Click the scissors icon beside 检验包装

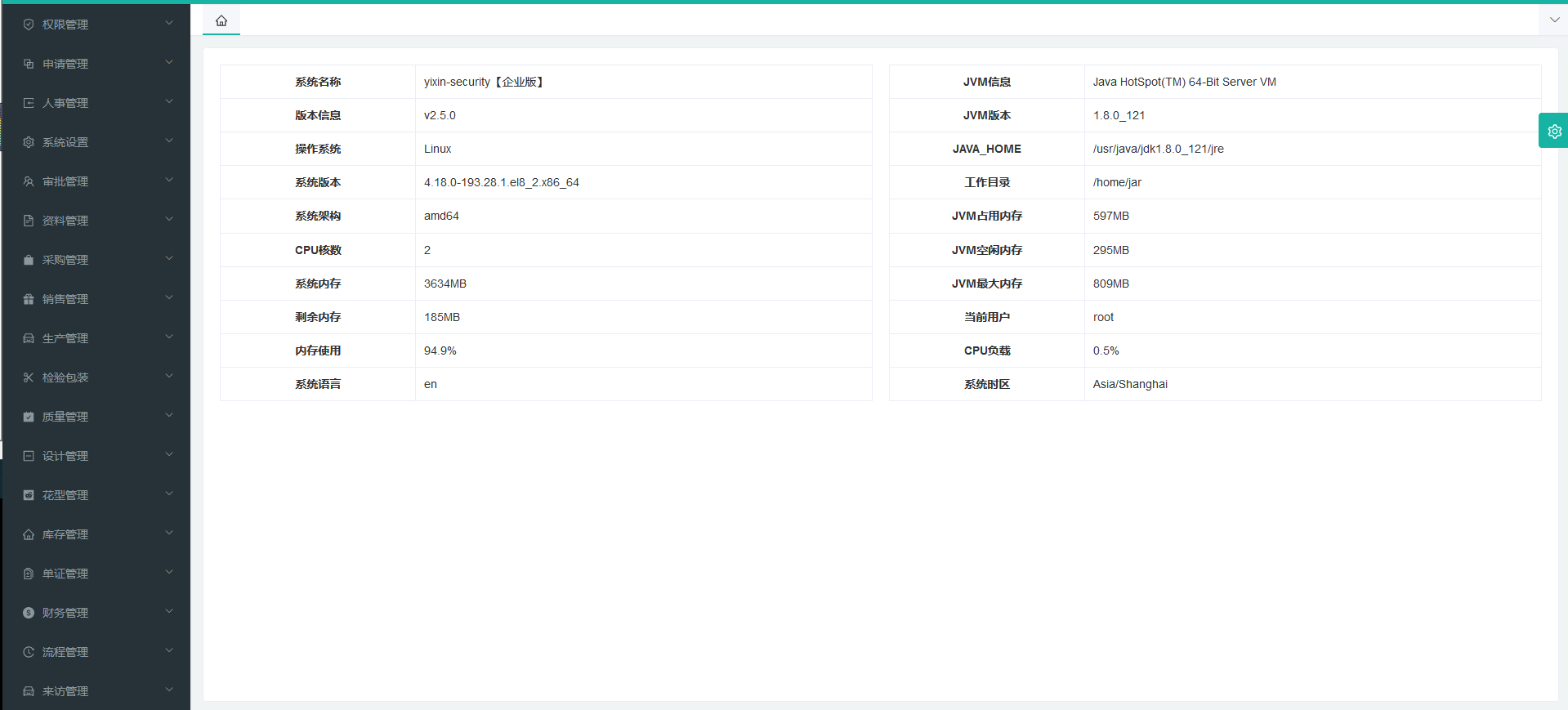coord(29,377)
